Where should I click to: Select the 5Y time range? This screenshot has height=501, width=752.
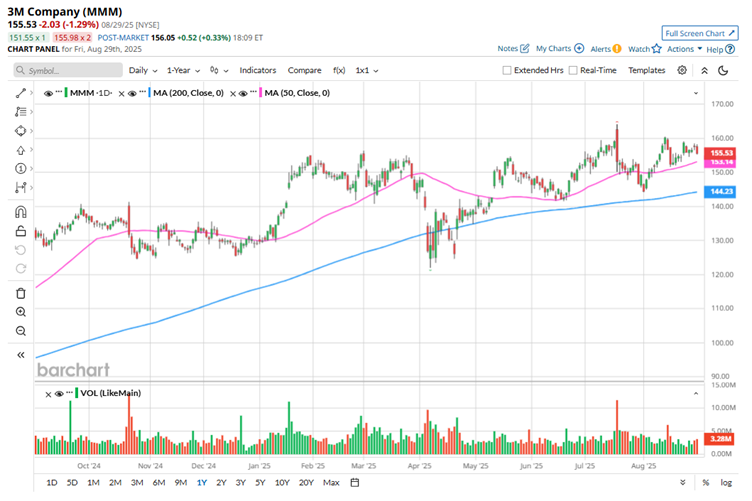[260, 482]
